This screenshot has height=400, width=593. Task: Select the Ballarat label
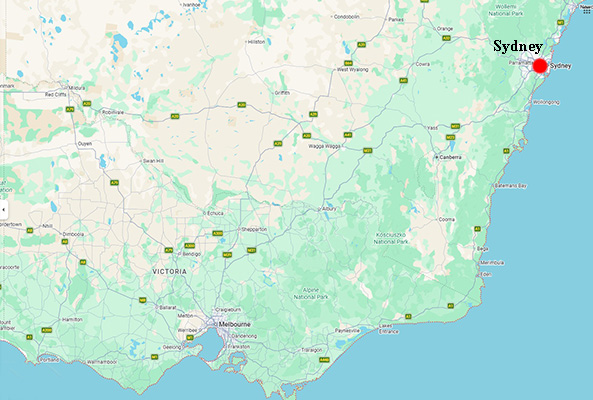(x=168, y=307)
